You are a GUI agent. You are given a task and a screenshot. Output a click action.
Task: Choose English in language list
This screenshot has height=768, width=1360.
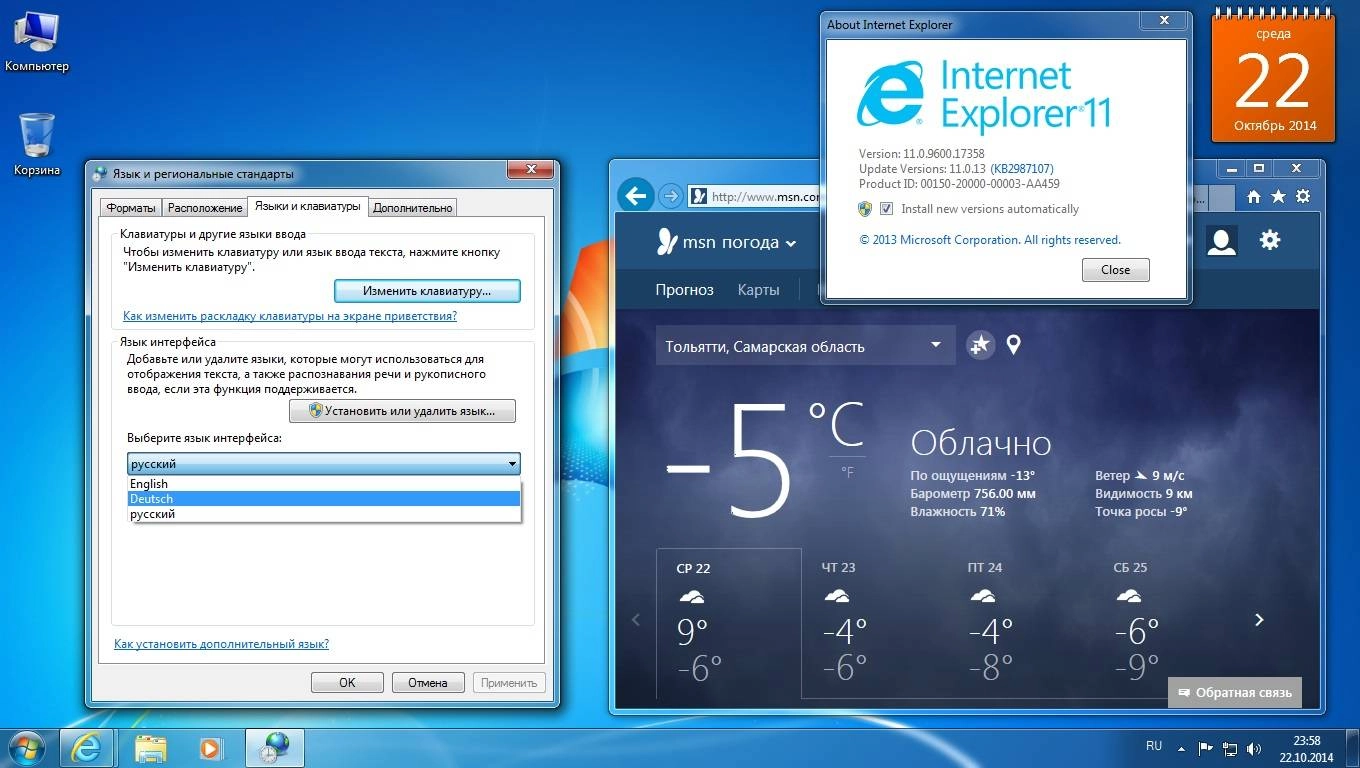[324, 484]
